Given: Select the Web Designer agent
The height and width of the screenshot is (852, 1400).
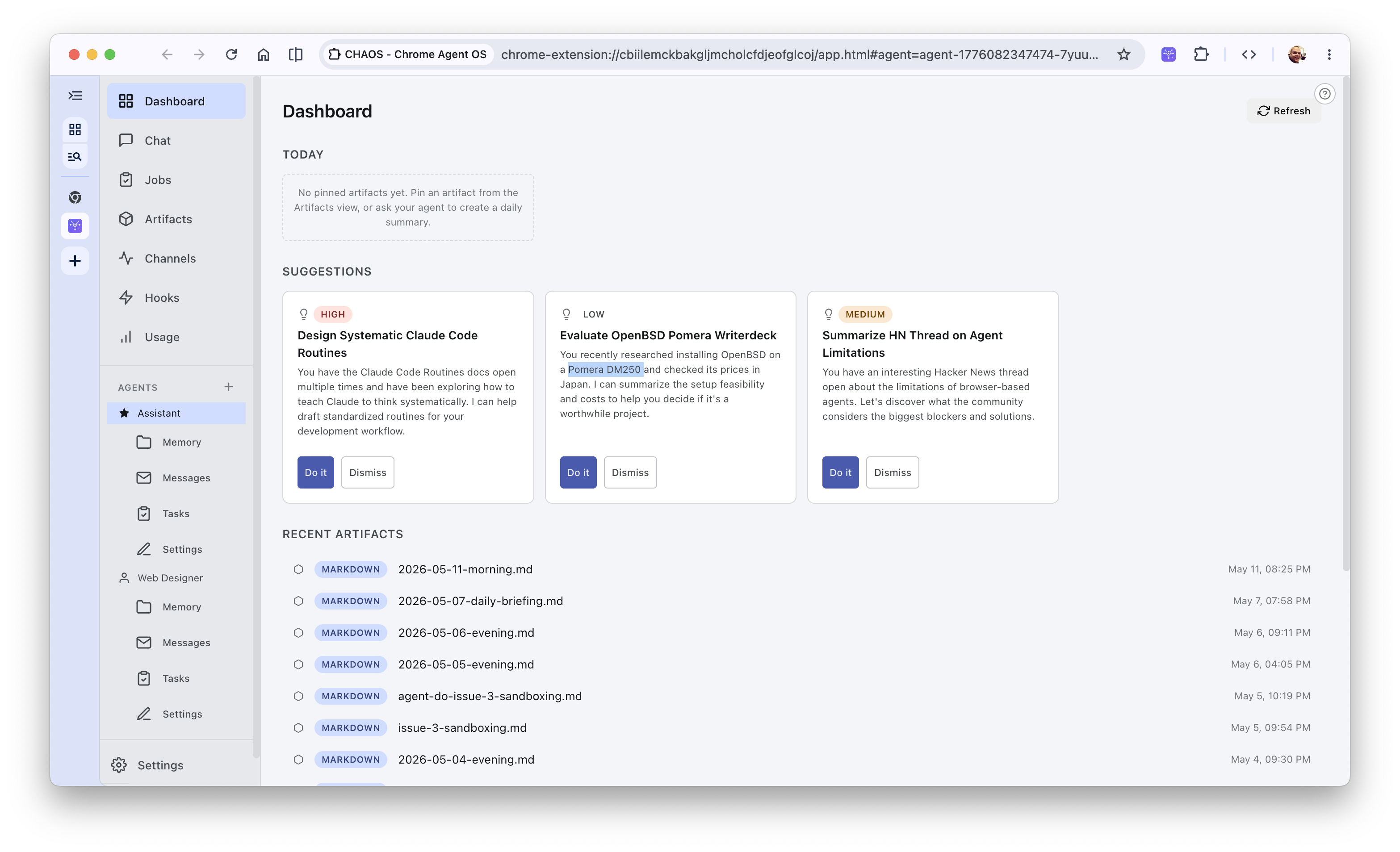Looking at the screenshot, I should pyautogui.click(x=176, y=578).
